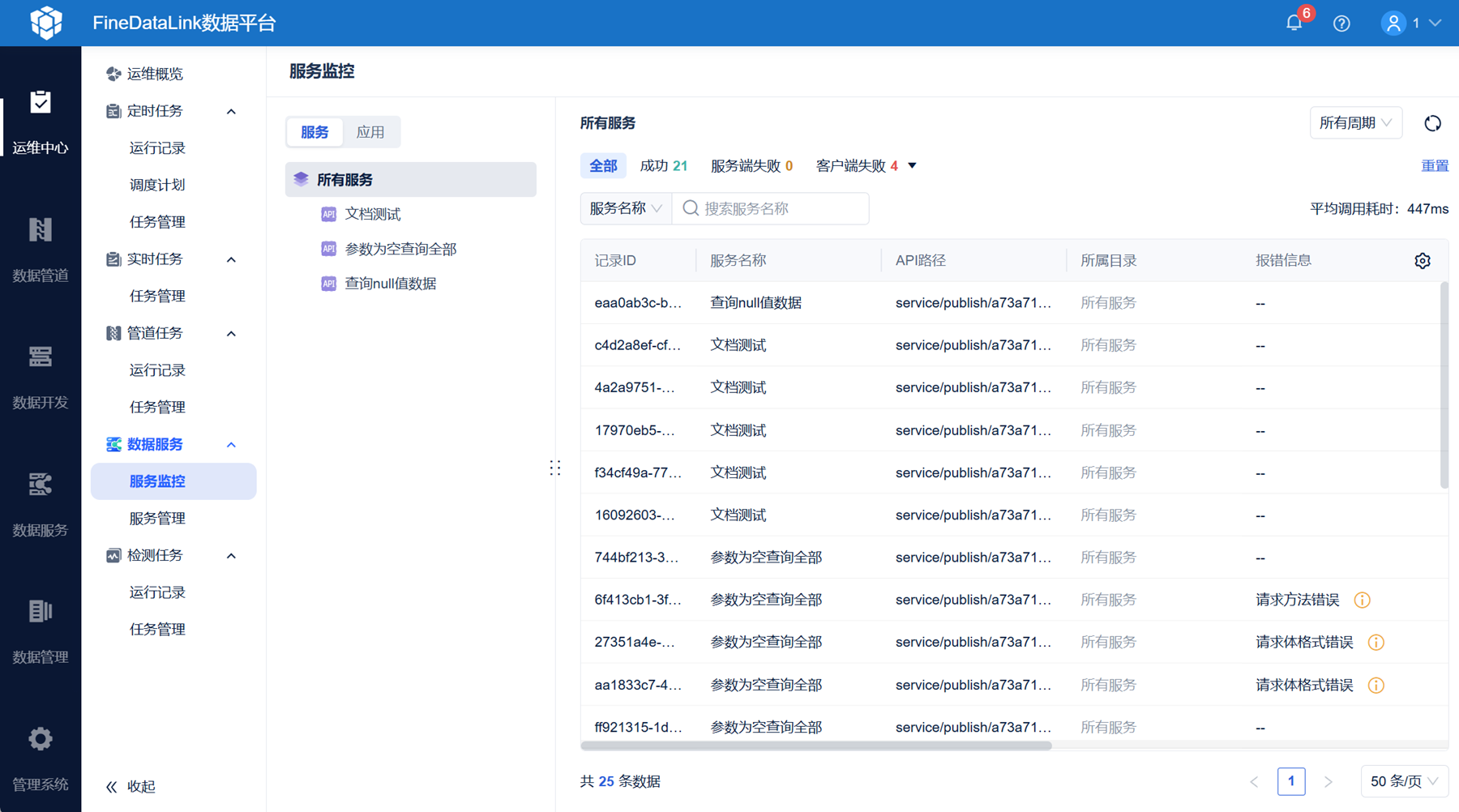
Task: Open the 服务名称 search type dropdown
Action: pos(626,208)
